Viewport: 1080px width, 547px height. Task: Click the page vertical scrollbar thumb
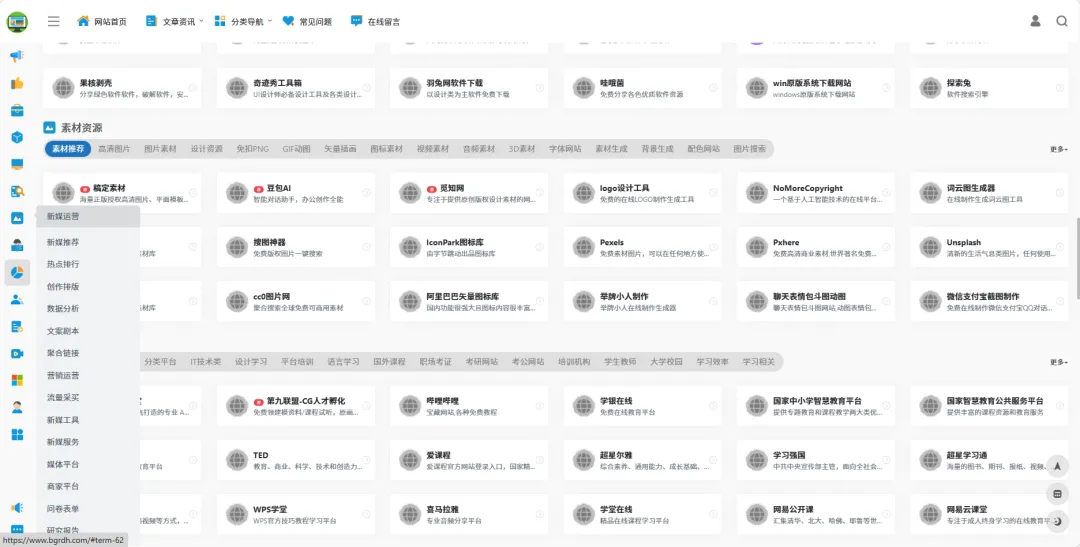tap(1077, 258)
